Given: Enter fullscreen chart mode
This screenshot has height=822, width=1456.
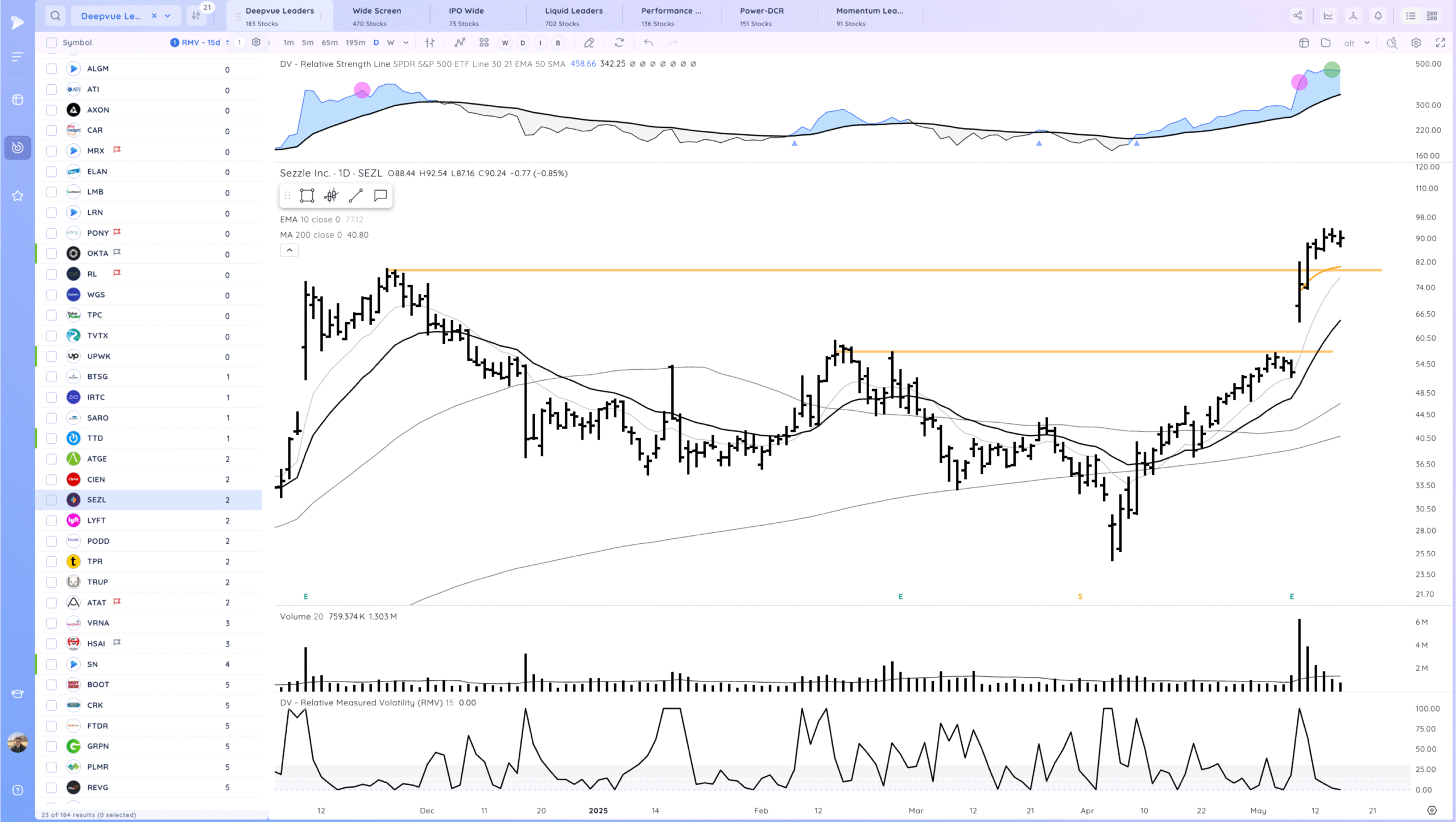Looking at the screenshot, I should pos(1441,43).
